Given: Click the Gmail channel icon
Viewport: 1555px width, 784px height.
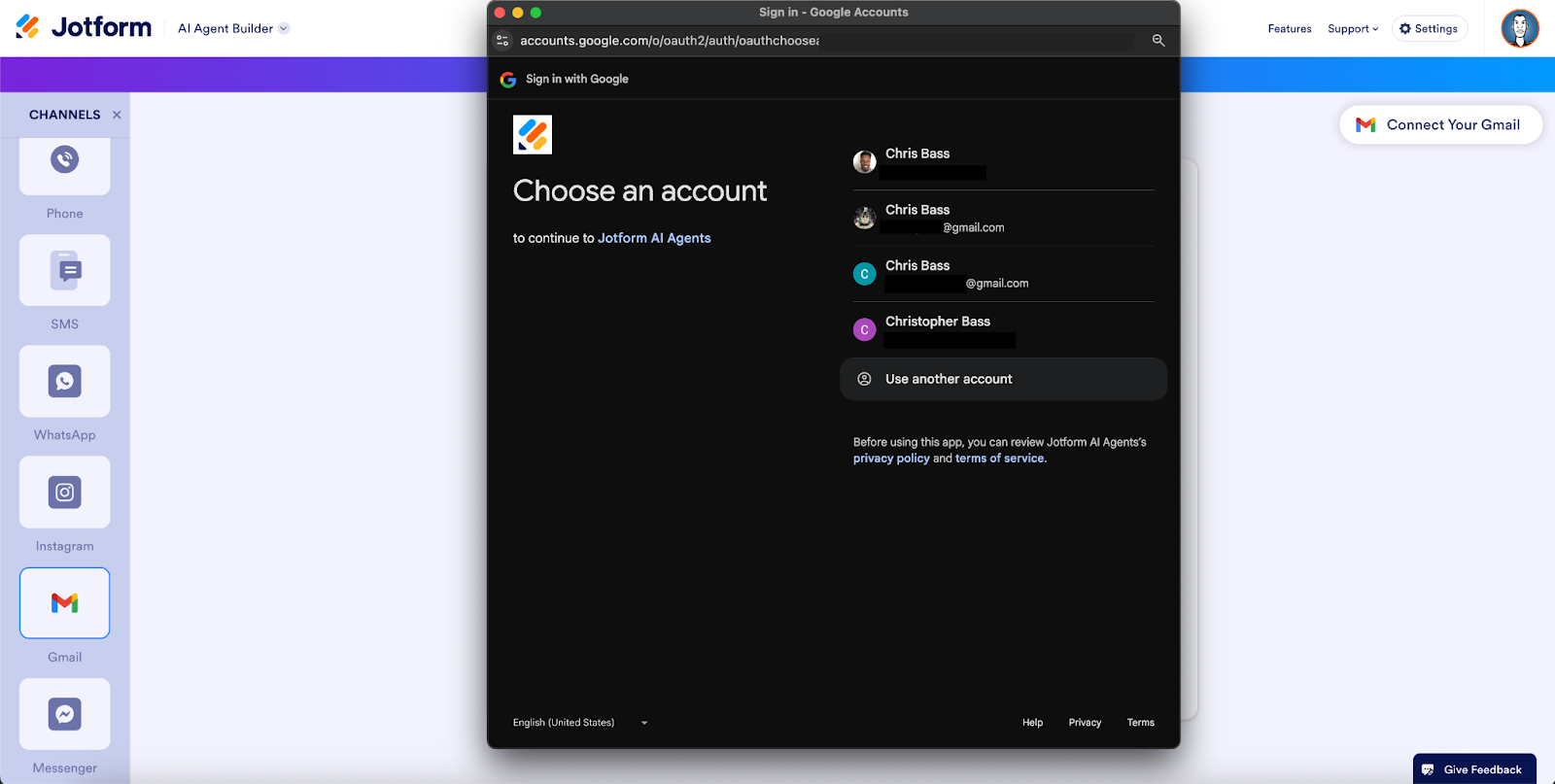Looking at the screenshot, I should tap(64, 603).
